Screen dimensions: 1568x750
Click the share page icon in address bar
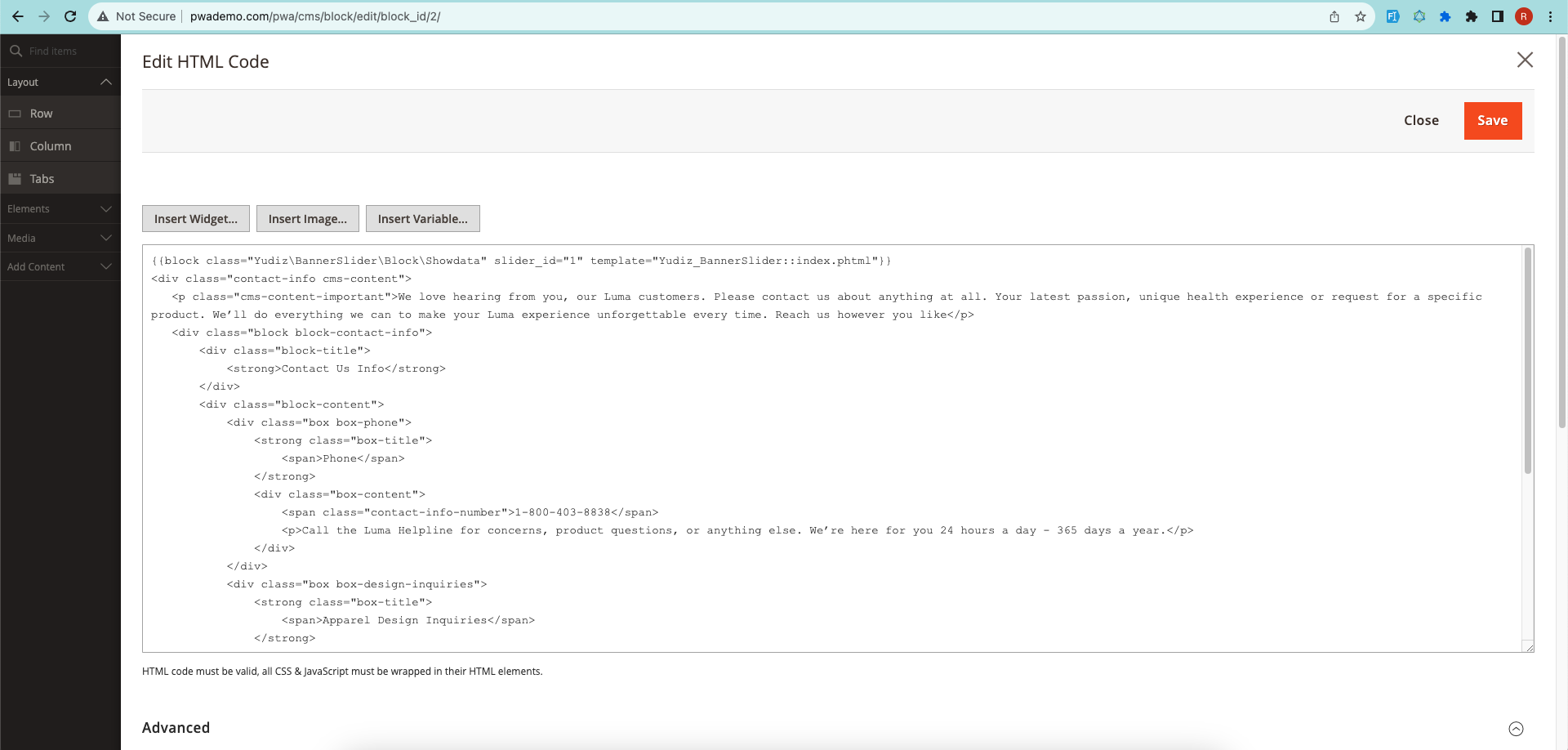(x=1334, y=16)
